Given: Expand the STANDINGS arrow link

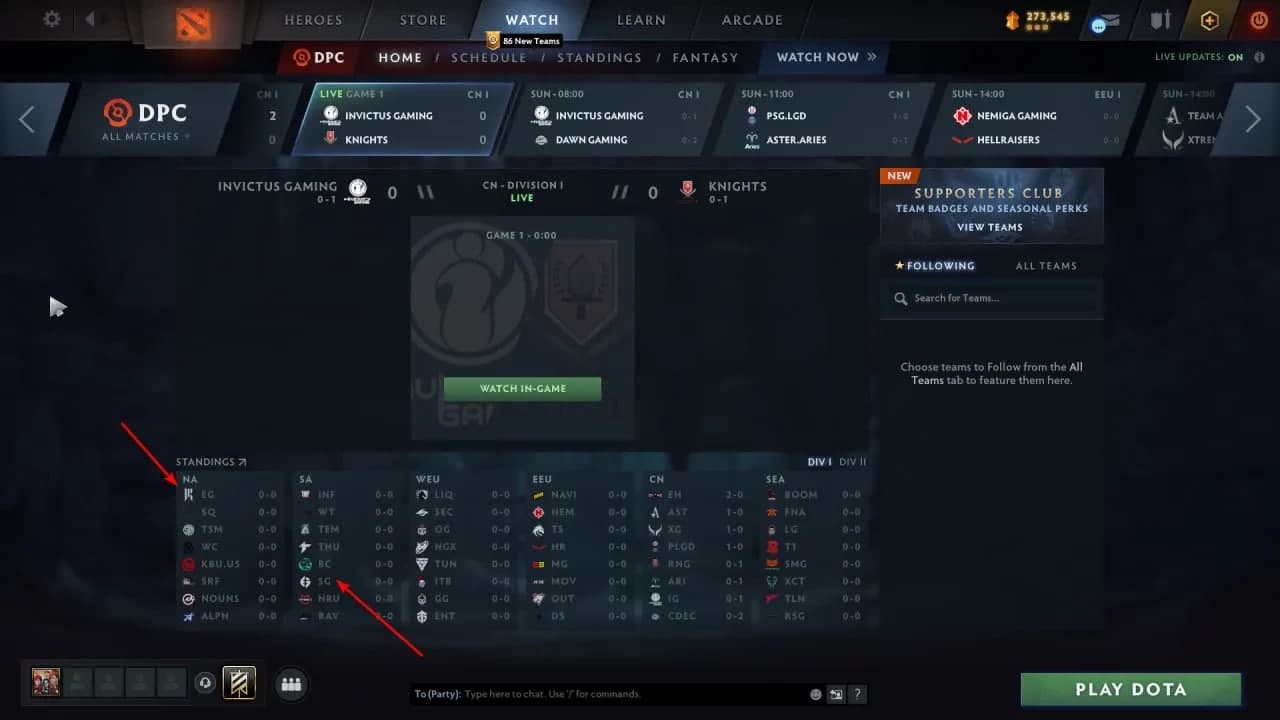Looking at the screenshot, I should [211, 462].
